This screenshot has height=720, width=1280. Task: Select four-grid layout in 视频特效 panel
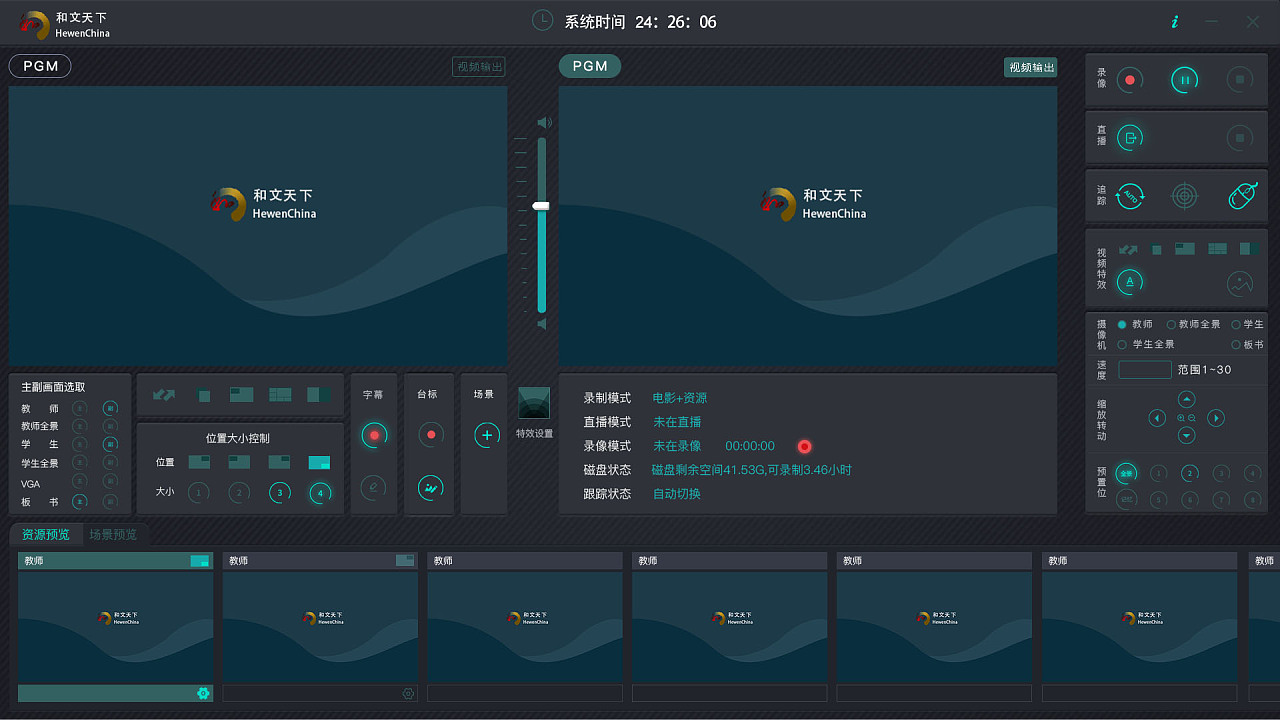point(1217,249)
